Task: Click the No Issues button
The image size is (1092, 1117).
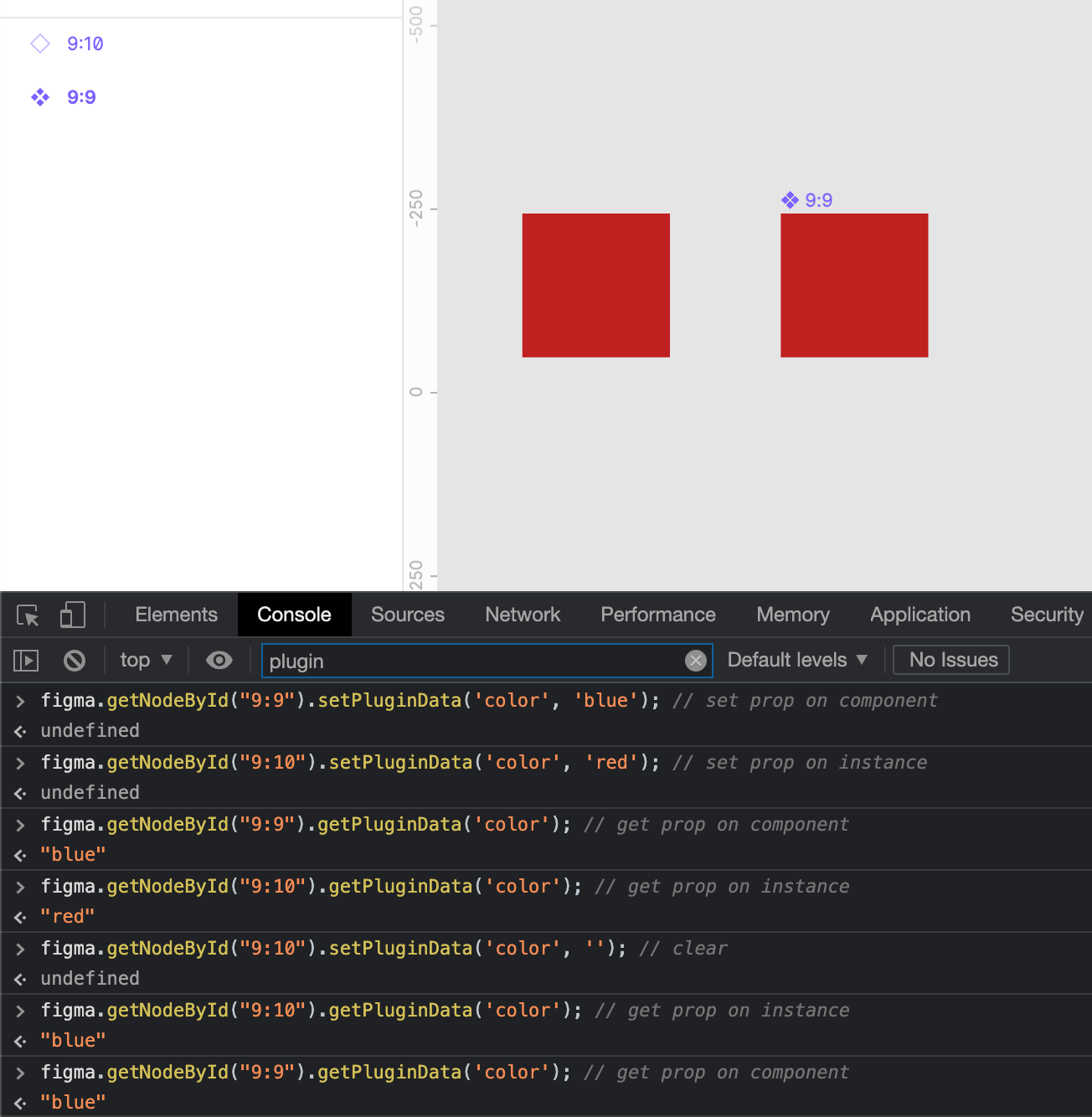Action: [952, 660]
